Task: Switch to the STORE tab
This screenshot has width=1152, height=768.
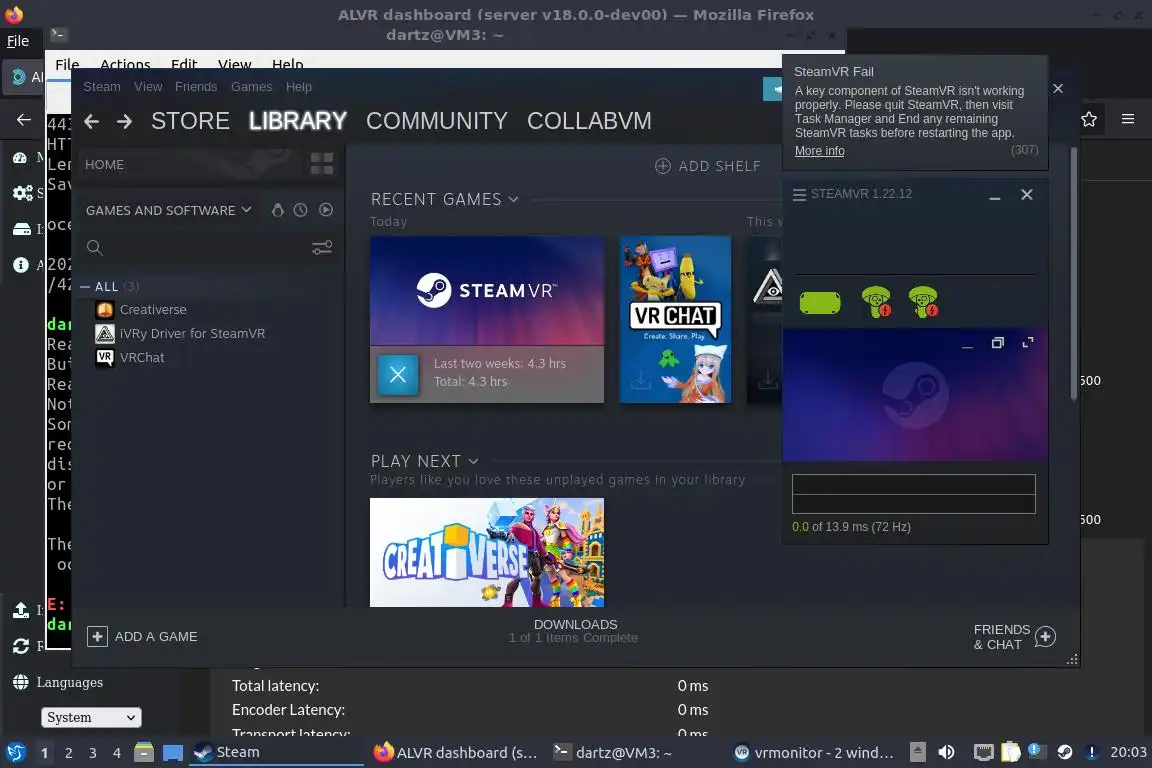Action: point(190,121)
